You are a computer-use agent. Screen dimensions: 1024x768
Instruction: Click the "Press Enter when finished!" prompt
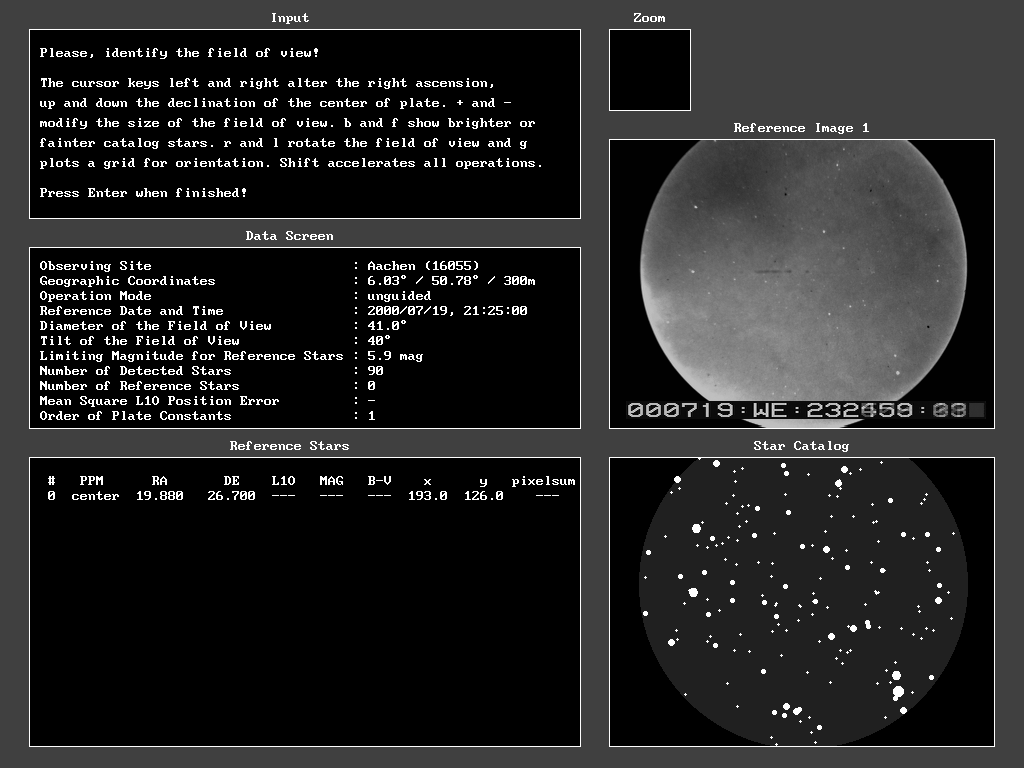[x=143, y=192]
